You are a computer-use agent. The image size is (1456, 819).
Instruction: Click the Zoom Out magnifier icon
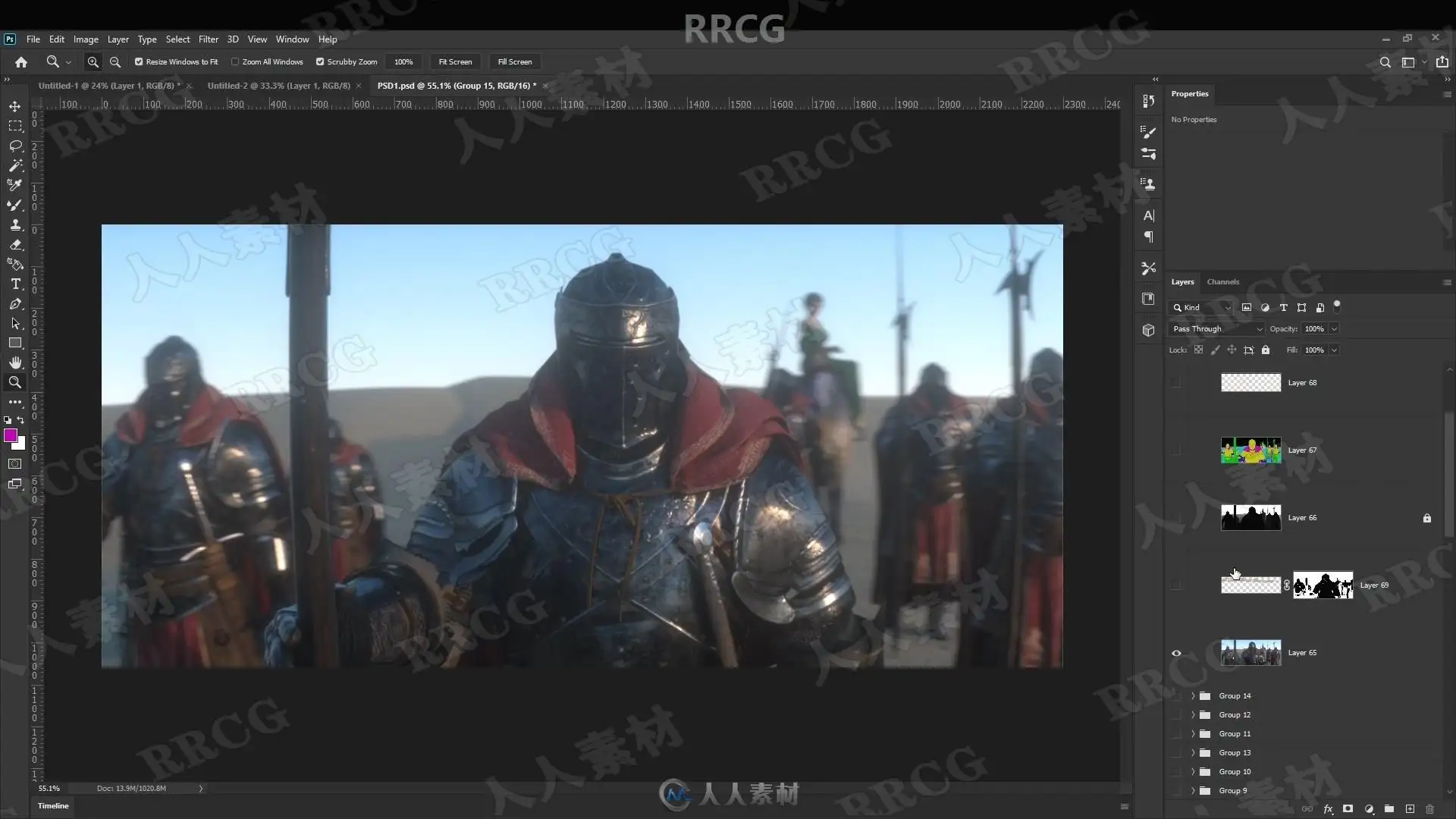(x=115, y=62)
